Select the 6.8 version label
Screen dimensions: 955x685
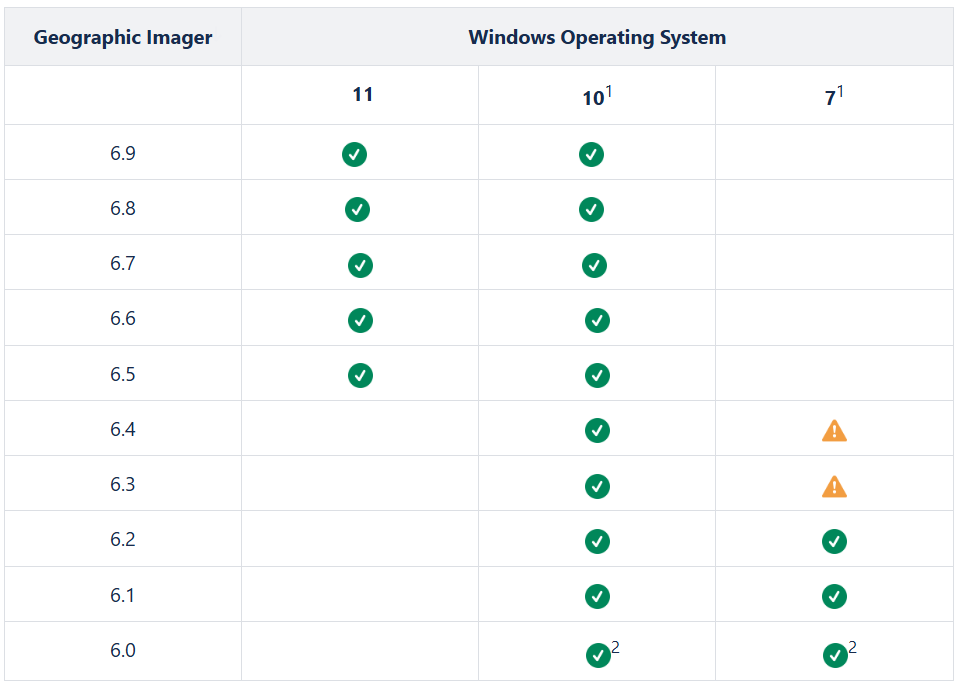(123, 209)
